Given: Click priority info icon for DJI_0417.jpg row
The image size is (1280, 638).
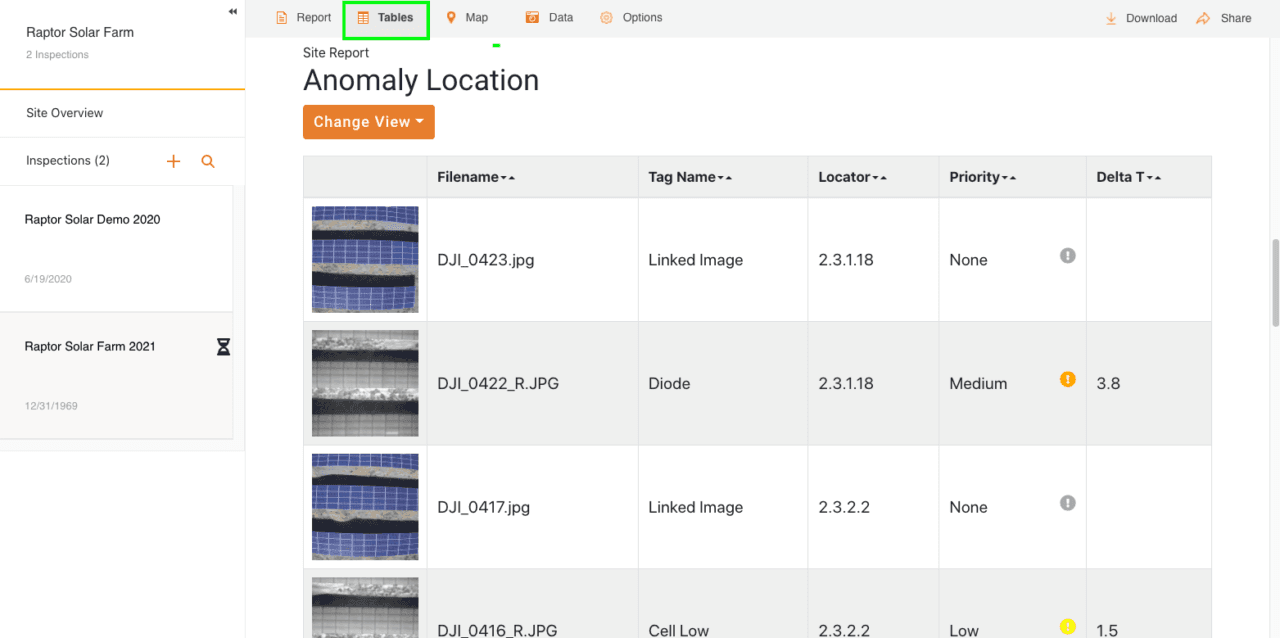Looking at the screenshot, I should coord(1068,503).
